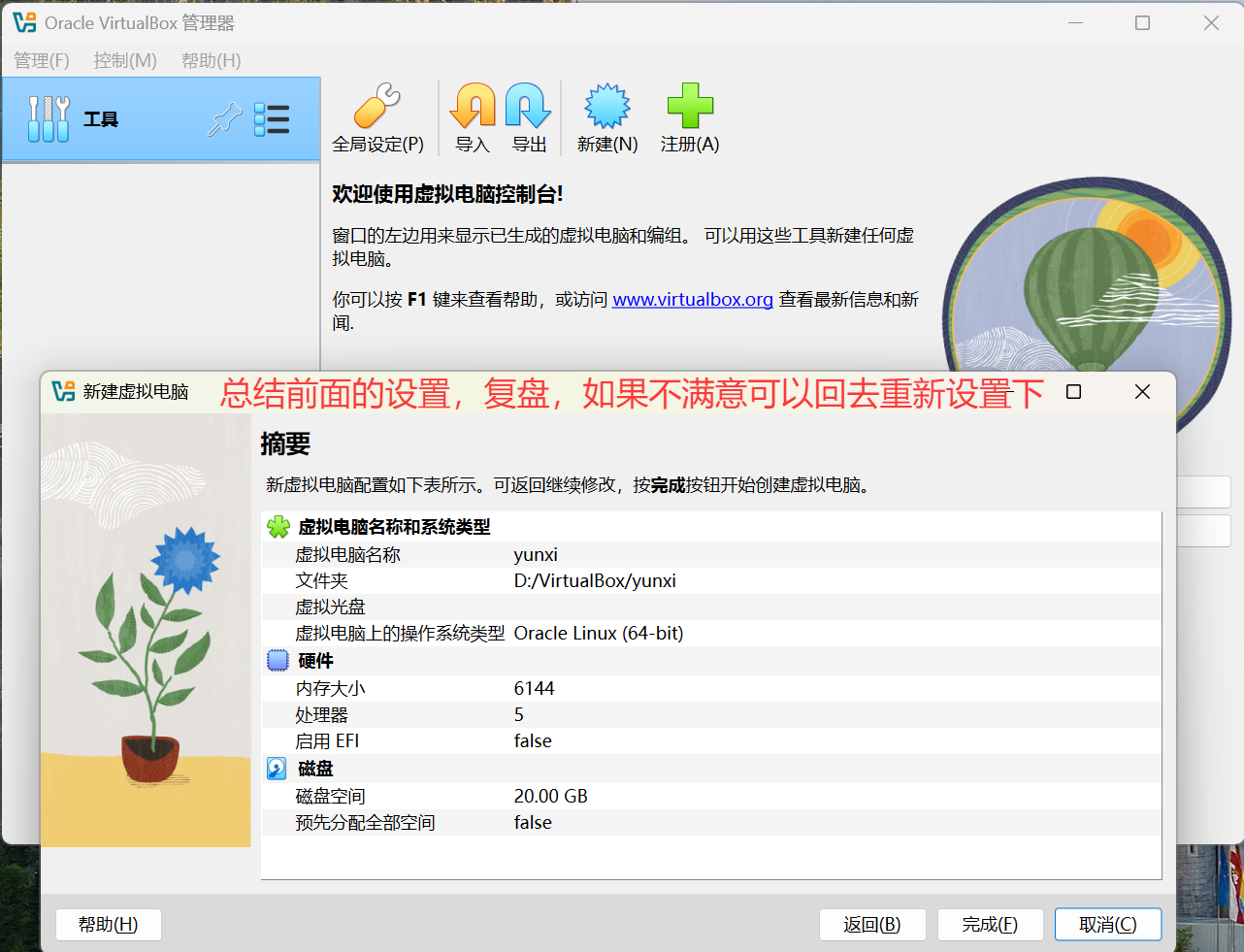
Task: Select the 文件夹 row D:/VirtualBox/yunxi
Action: tap(711, 580)
